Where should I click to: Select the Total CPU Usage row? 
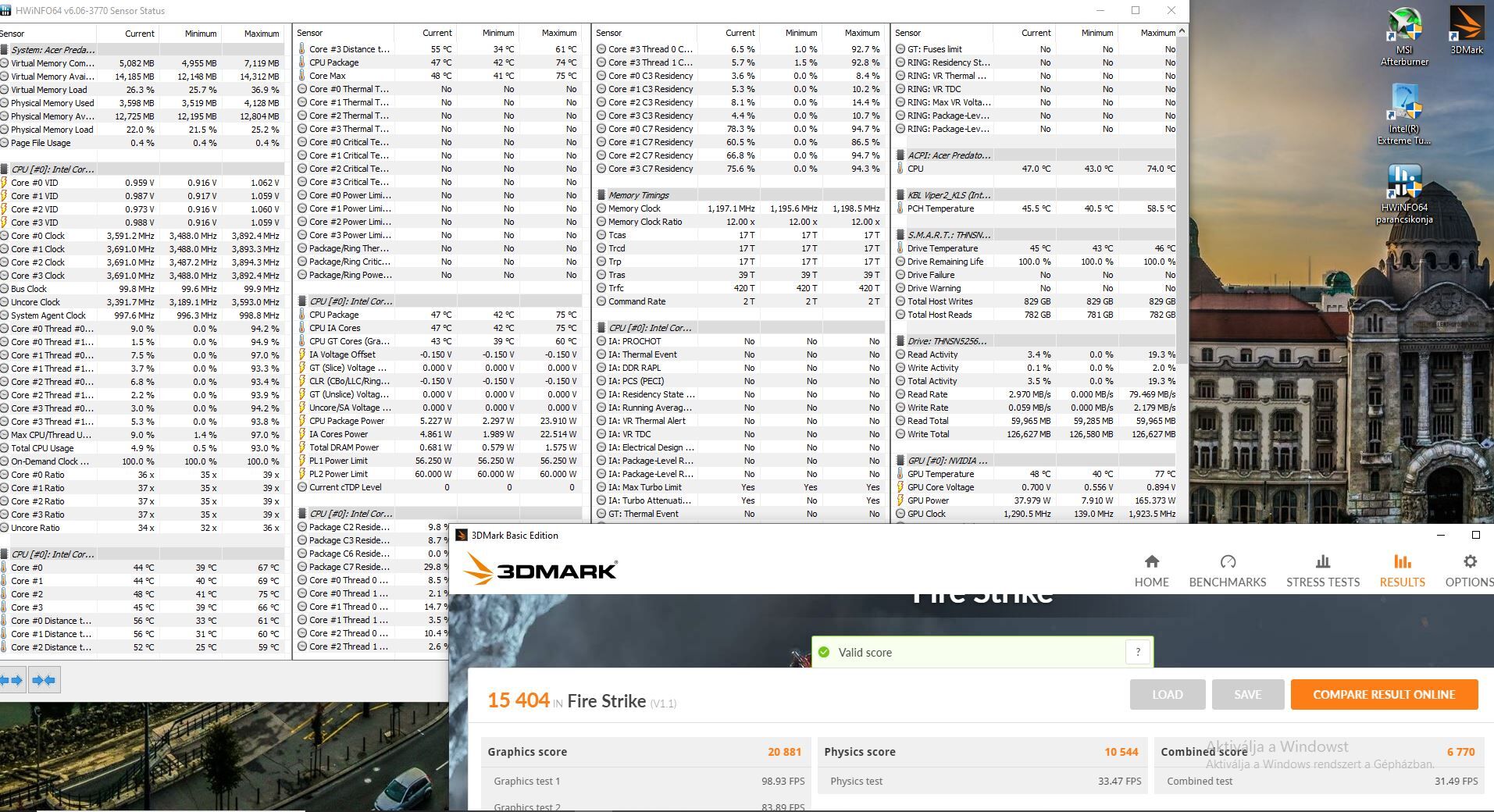pyautogui.click(x=142, y=448)
